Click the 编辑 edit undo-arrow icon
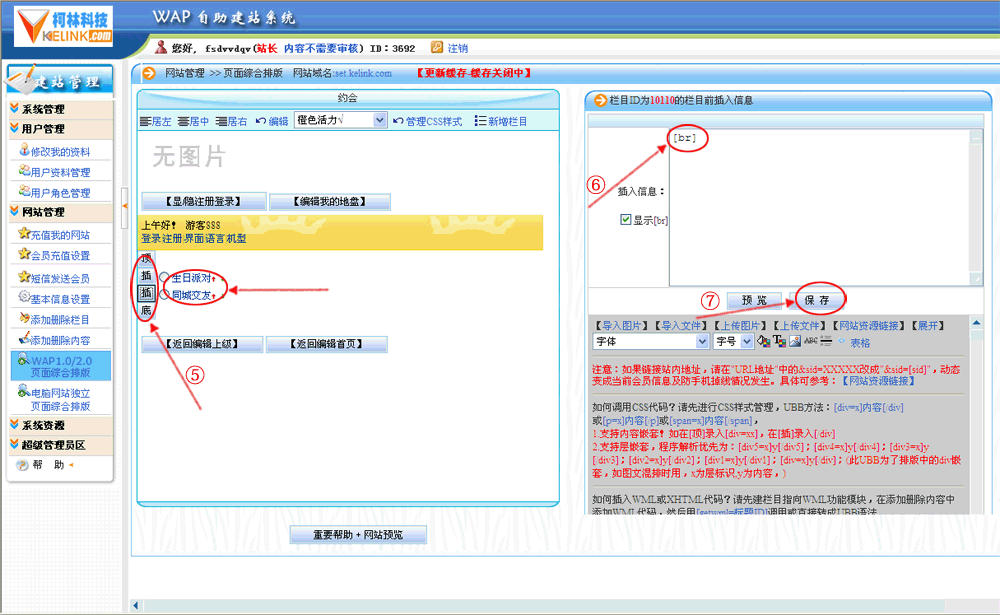The width and height of the screenshot is (1000, 615). point(261,121)
